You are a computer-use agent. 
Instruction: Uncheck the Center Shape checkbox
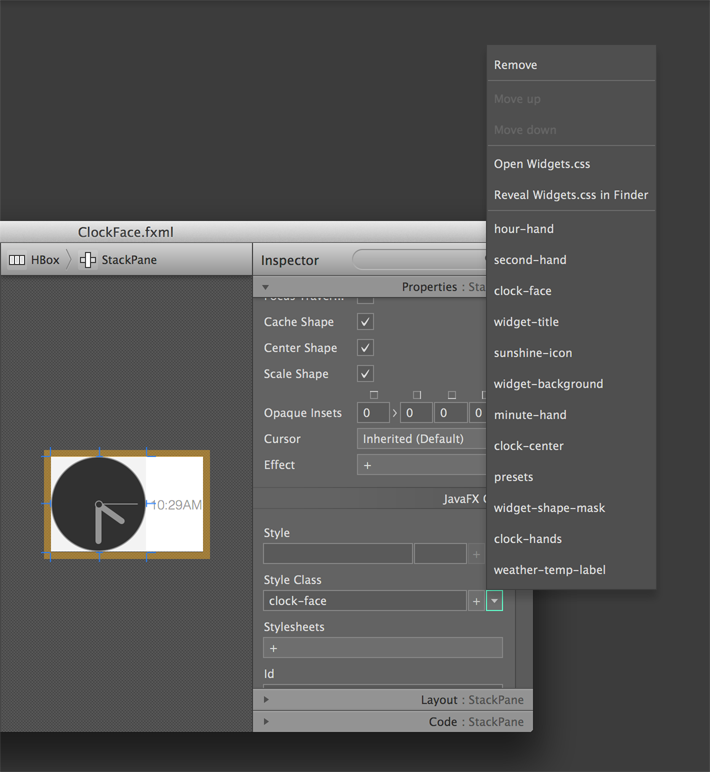point(366,348)
